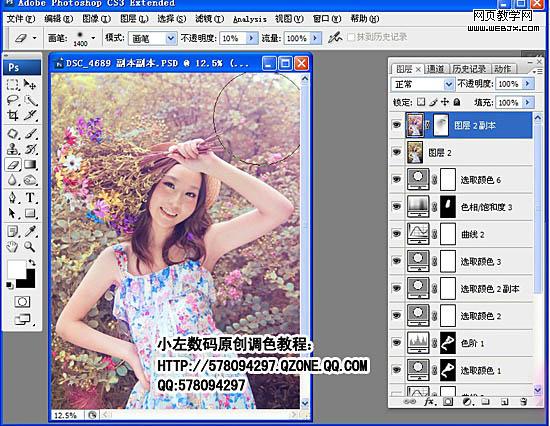Open the 流量 slider arrow
The width and height of the screenshot is (550, 426).
click(x=315, y=38)
